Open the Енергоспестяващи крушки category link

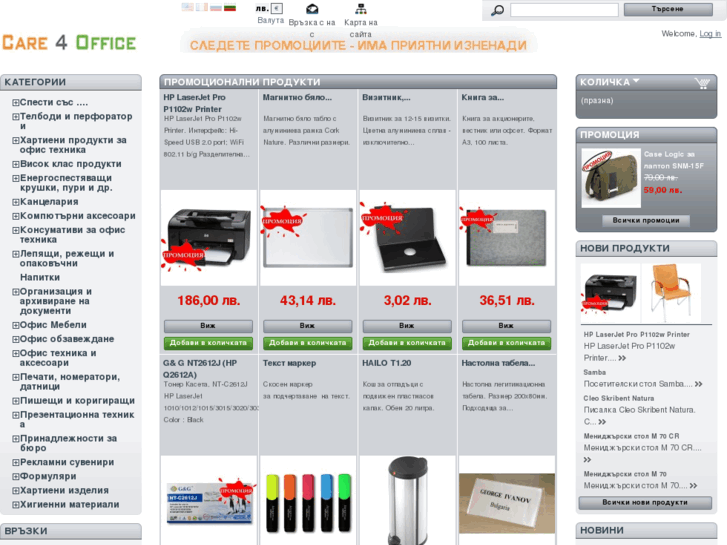point(66,183)
